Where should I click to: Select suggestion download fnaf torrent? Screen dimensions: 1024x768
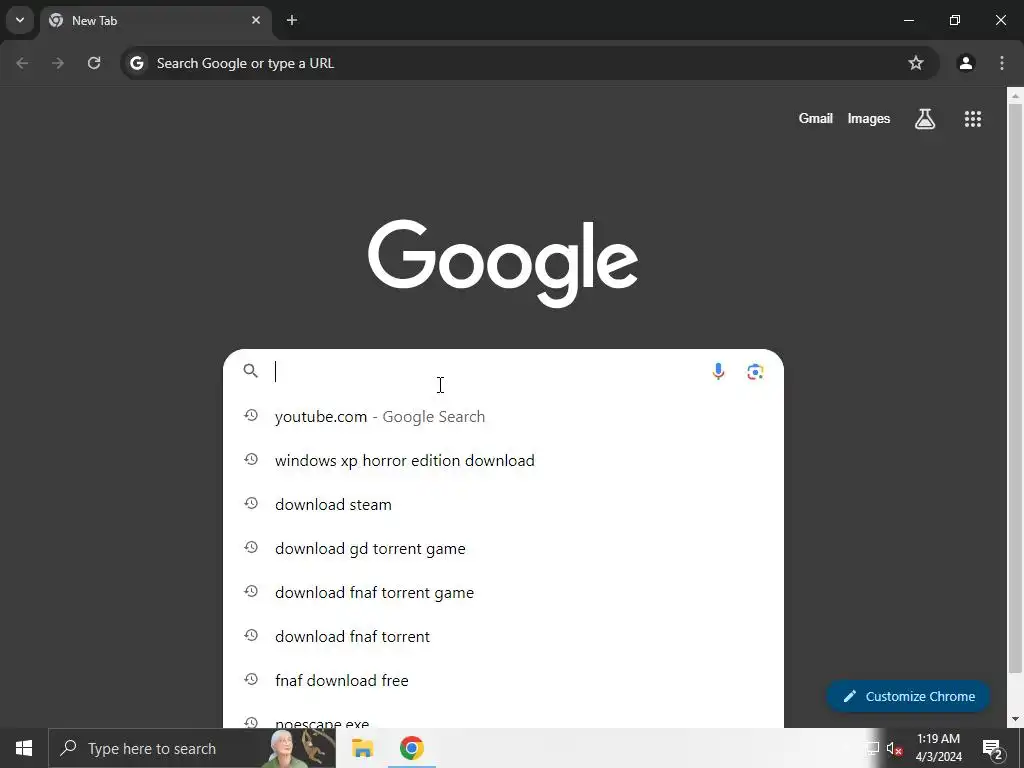(504, 636)
